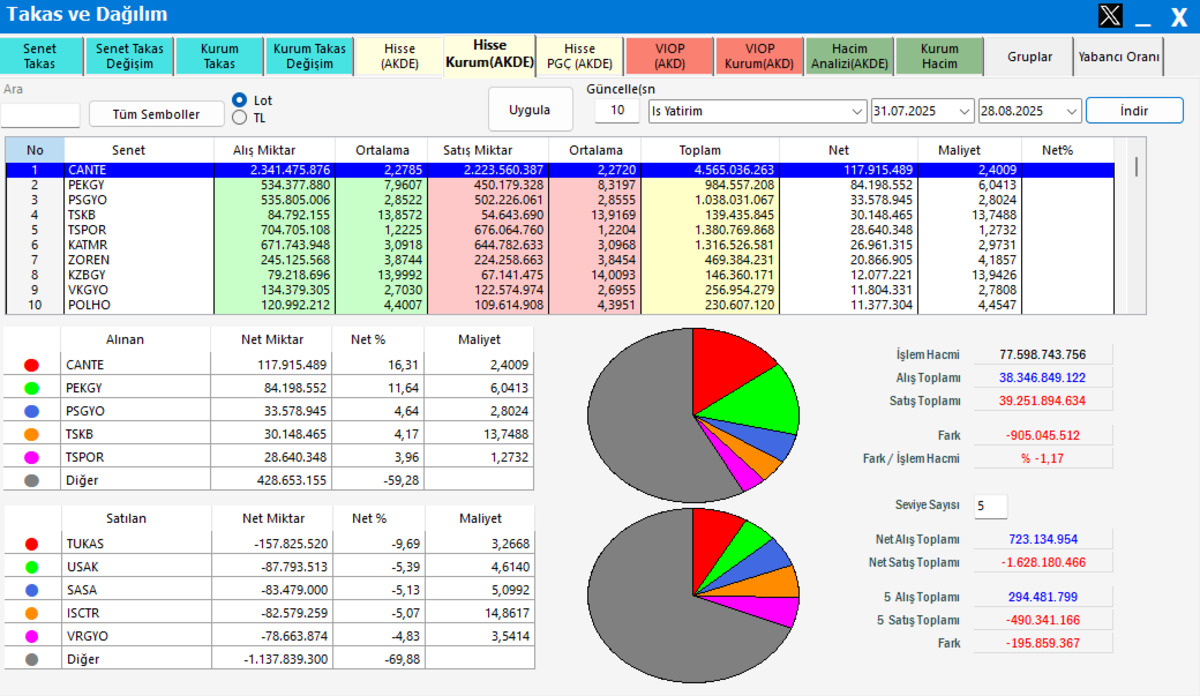Screen dimensions: 1200x696
Task: Expand the 28.08.2025 end date dropdown
Action: 1030,110
